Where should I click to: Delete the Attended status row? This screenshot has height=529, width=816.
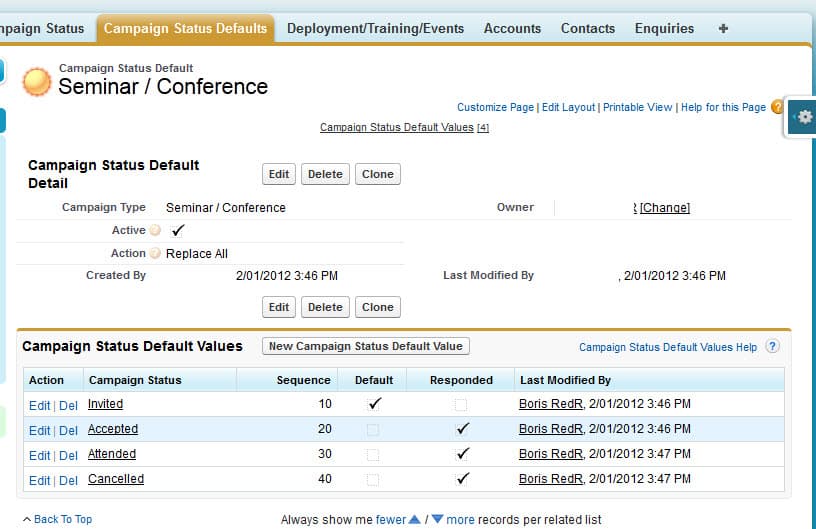(68, 456)
